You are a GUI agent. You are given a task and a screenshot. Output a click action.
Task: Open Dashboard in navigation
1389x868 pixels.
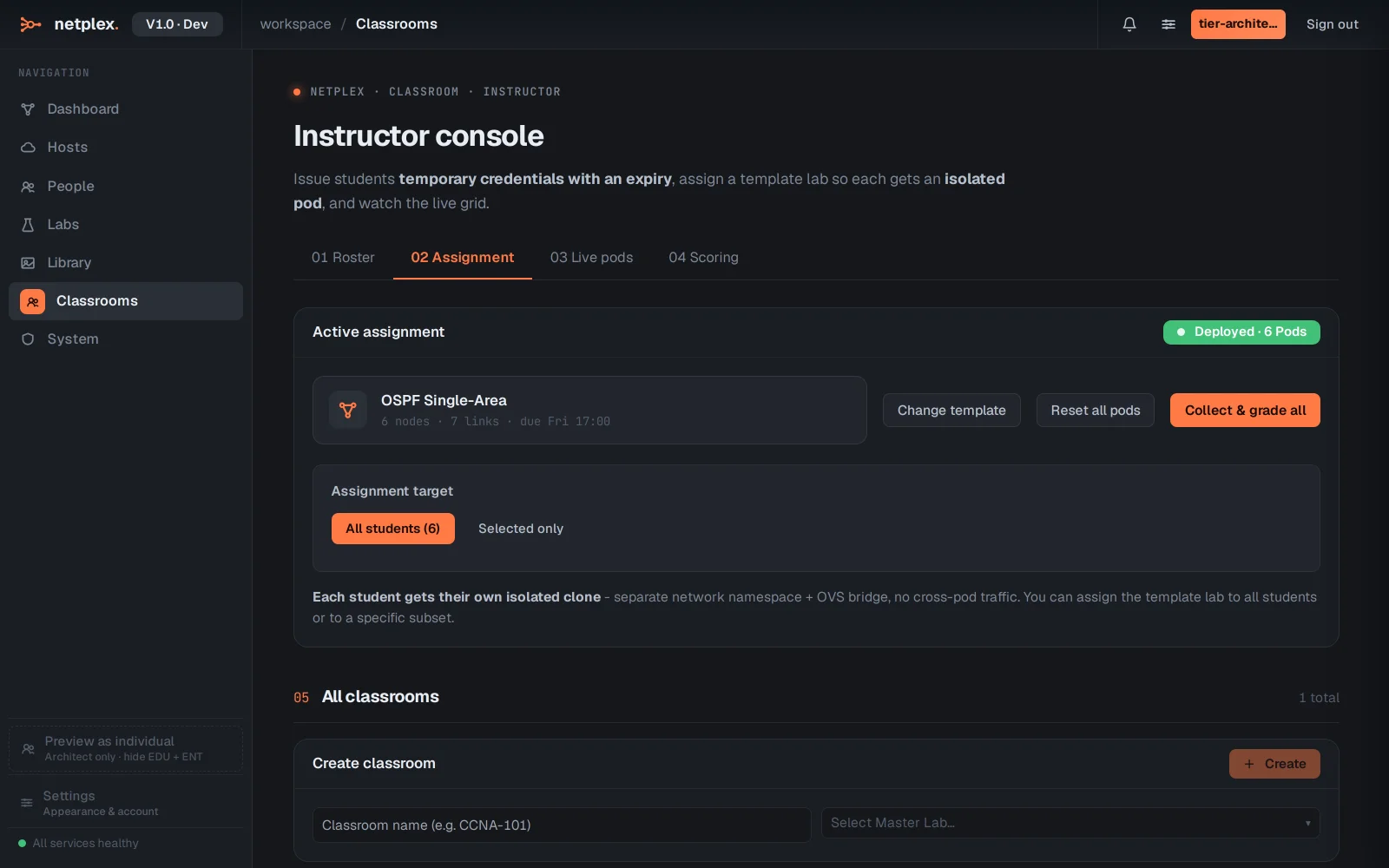[126, 109]
